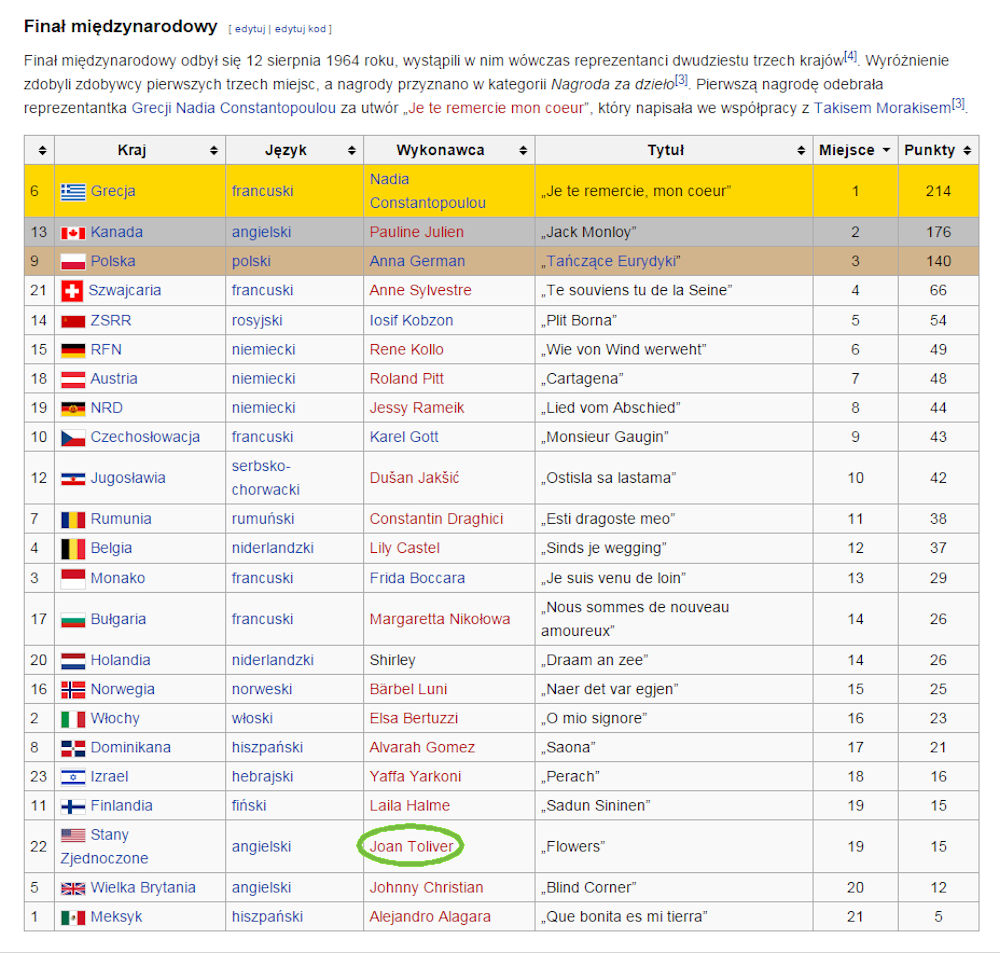The image size is (1000, 953).
Task: Open the Joan Toliver red link
Action: coord(411,847)
